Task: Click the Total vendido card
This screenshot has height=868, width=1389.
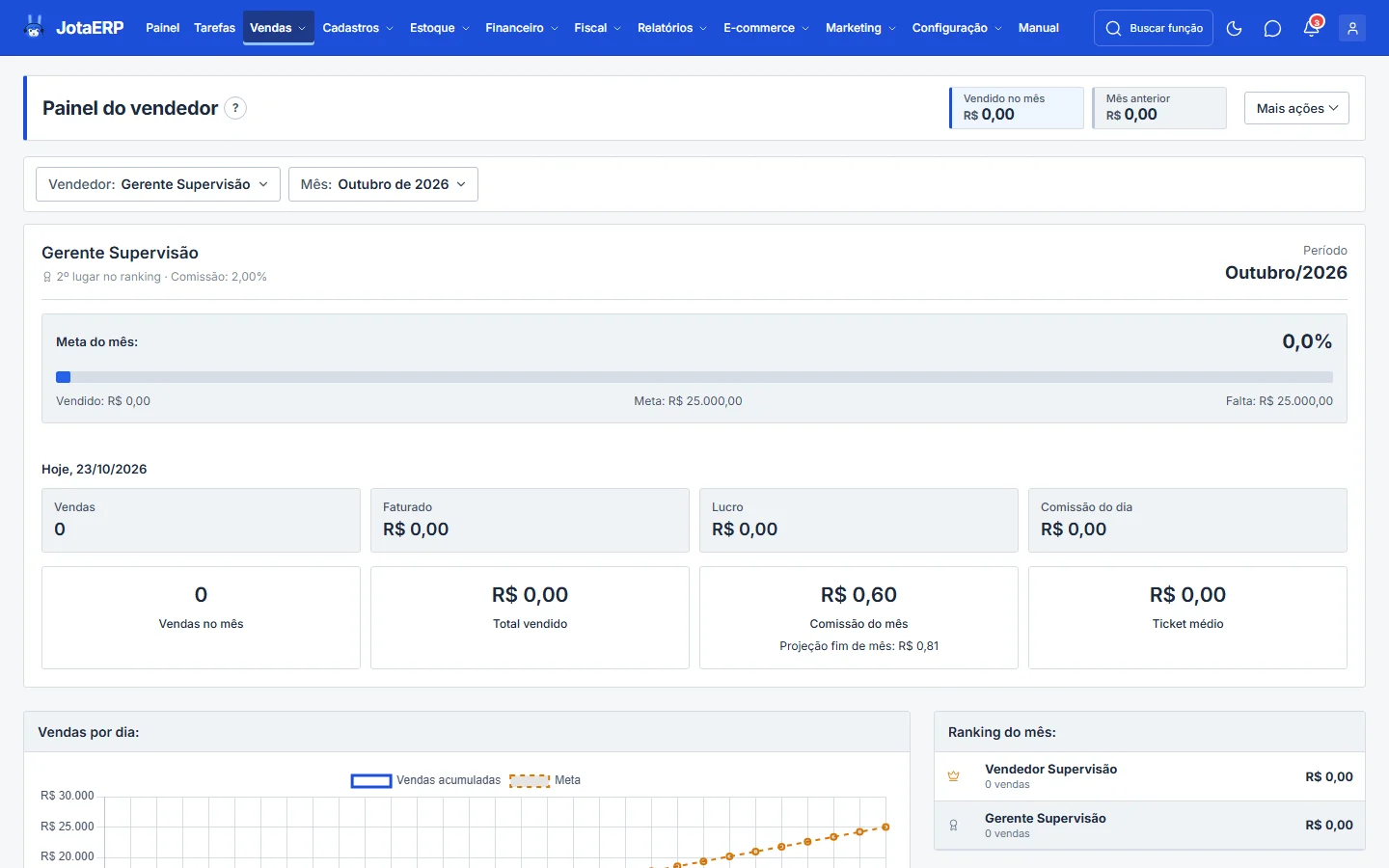Action: [530, 617]
